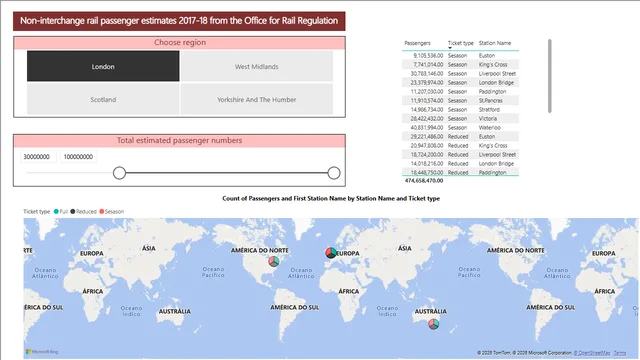Select Yorkshire And The Humber region
The image size is (640, 360).
click(257, 99)
